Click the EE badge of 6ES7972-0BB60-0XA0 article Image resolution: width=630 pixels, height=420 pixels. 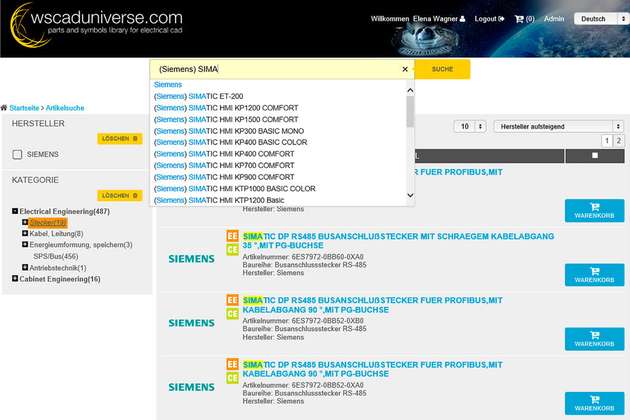232,236
